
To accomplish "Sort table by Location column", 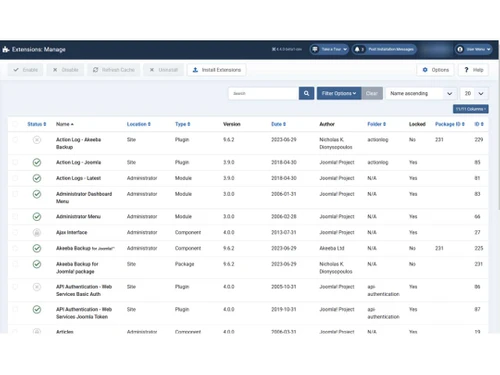I will [139, 124].
